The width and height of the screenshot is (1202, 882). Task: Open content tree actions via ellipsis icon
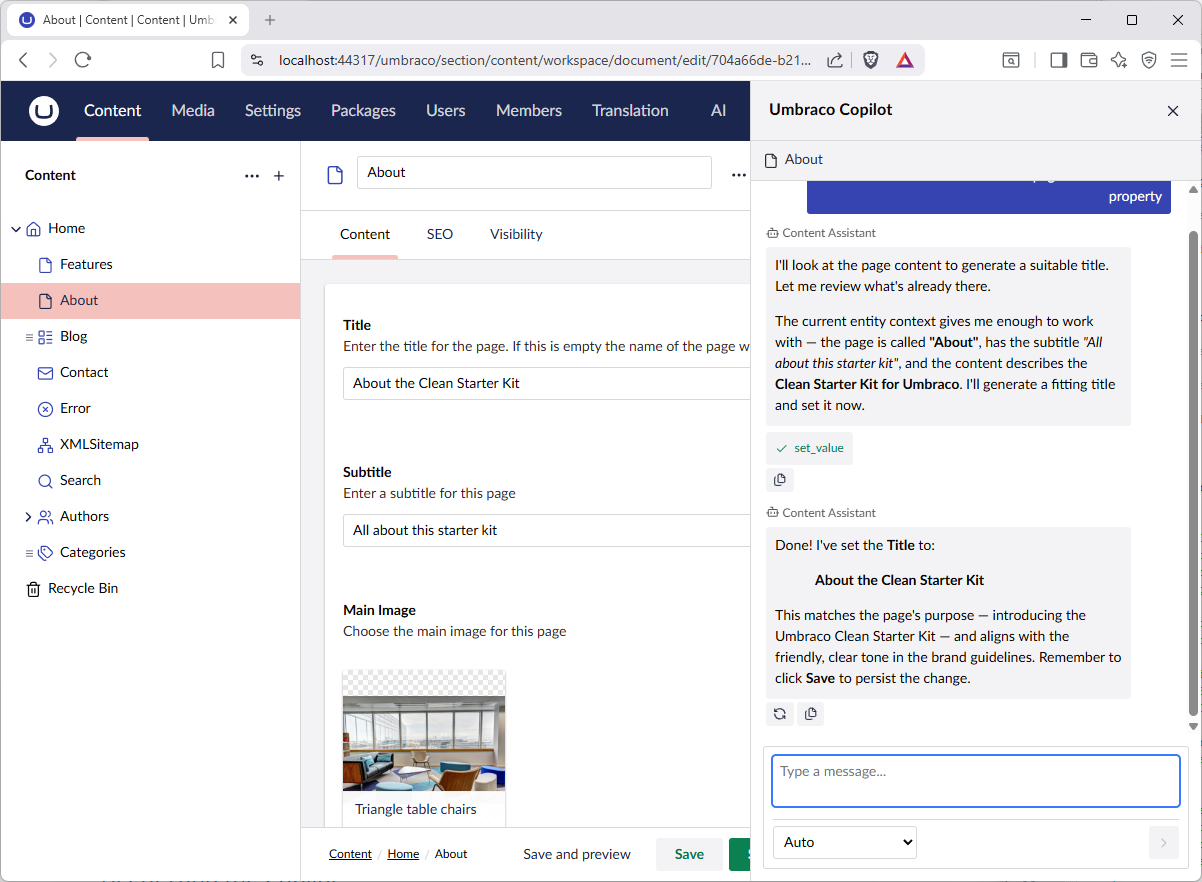click(252, 175)
